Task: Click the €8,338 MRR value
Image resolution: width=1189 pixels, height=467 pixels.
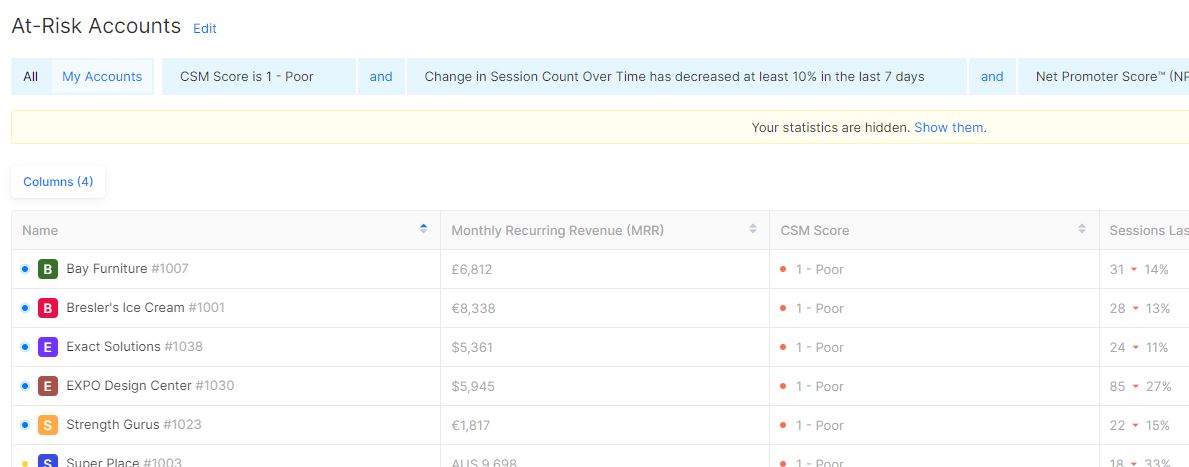Action: [x=472, y=309]
